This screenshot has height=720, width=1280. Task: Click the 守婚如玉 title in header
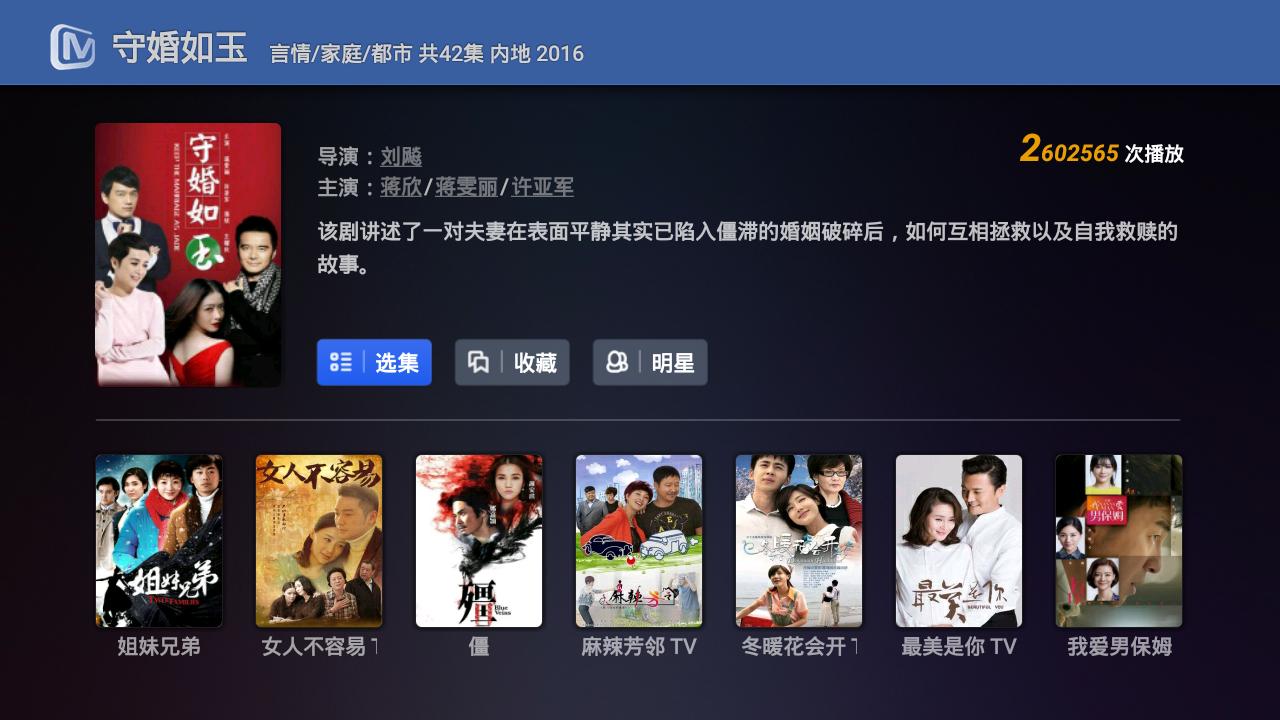[x=179, y=48]
